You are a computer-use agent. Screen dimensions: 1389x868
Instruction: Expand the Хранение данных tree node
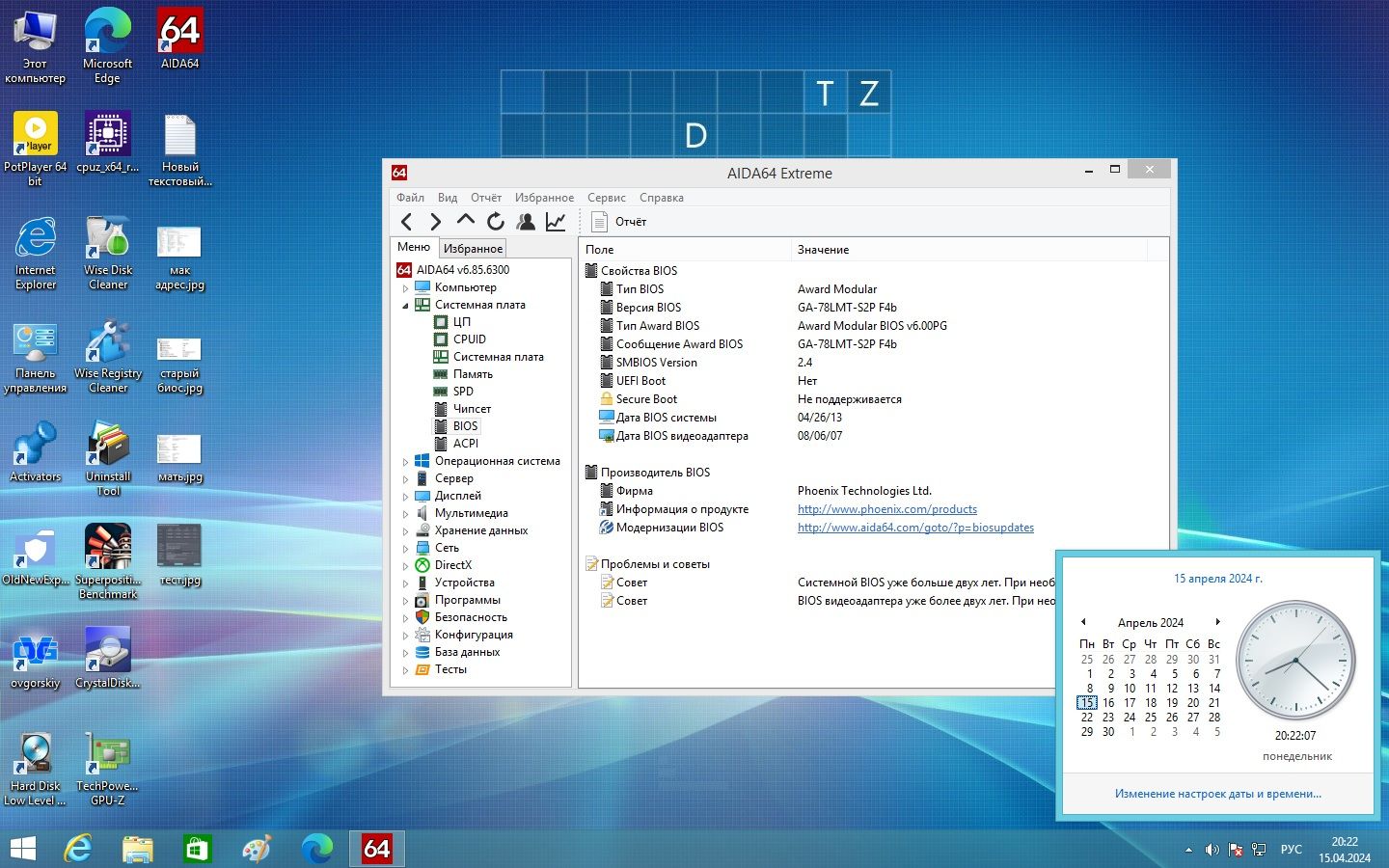coord(405,530)
